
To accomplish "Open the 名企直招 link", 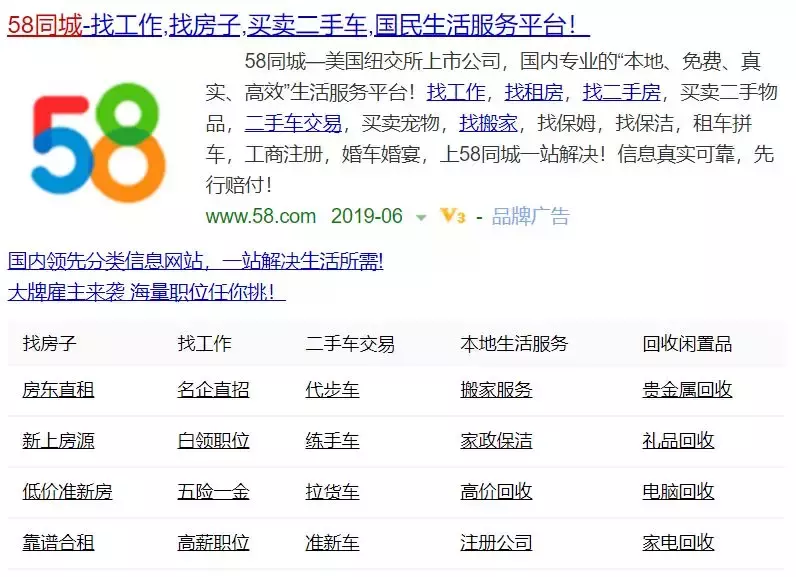I will (213, 390).
